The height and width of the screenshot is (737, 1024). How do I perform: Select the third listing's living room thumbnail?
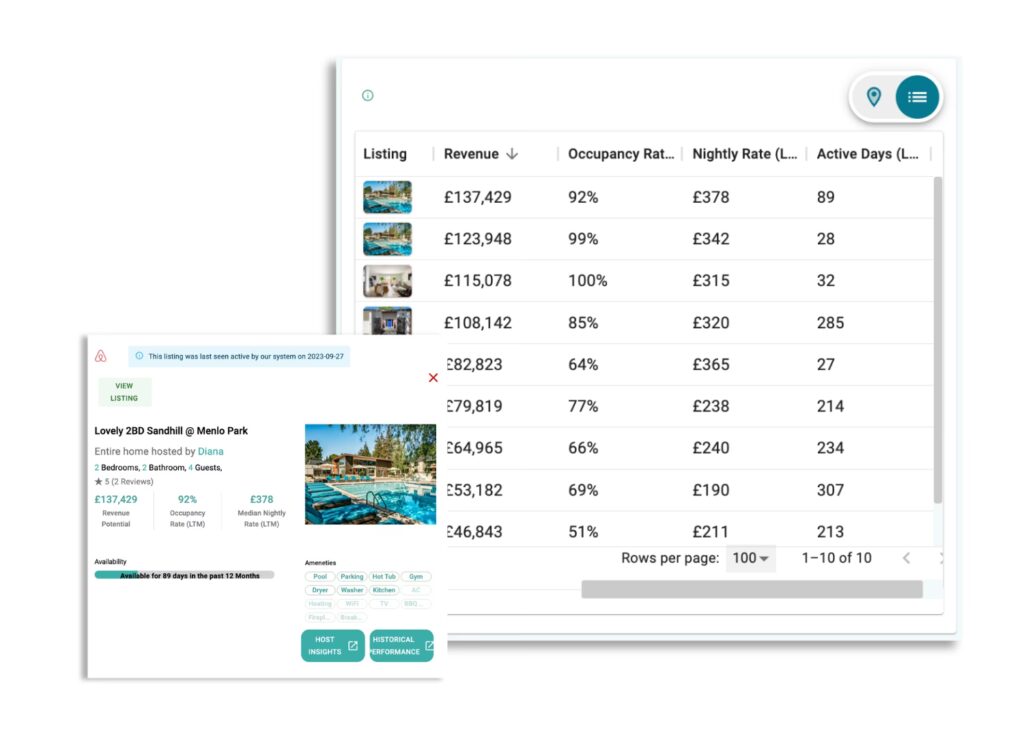click(387, 281)
